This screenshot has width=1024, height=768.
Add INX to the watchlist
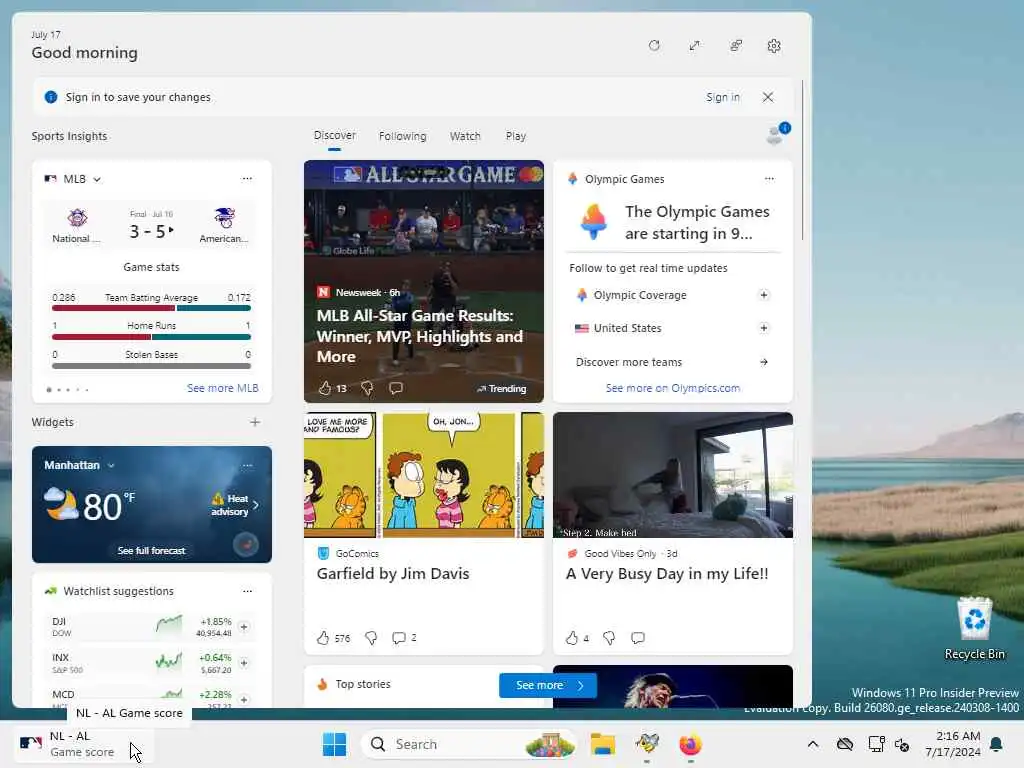(x=244, y=663)
